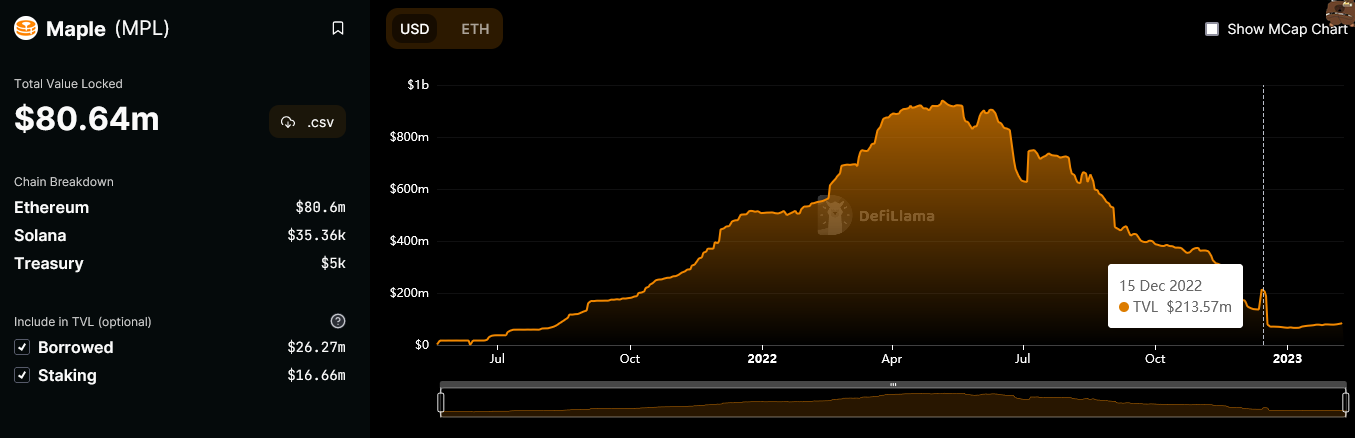The width and height of the screenshot is (1355, 438).
Task: Click the avatar icon at the top right corner
Action: point(1341,12)
